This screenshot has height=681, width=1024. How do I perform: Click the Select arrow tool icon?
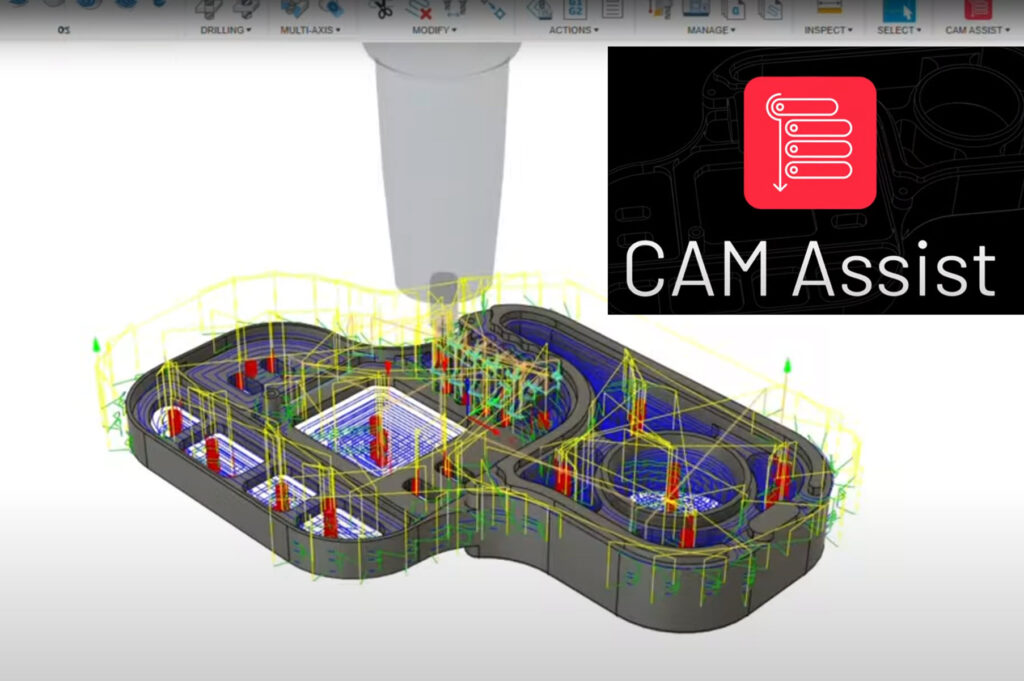(x=899, y=10)
